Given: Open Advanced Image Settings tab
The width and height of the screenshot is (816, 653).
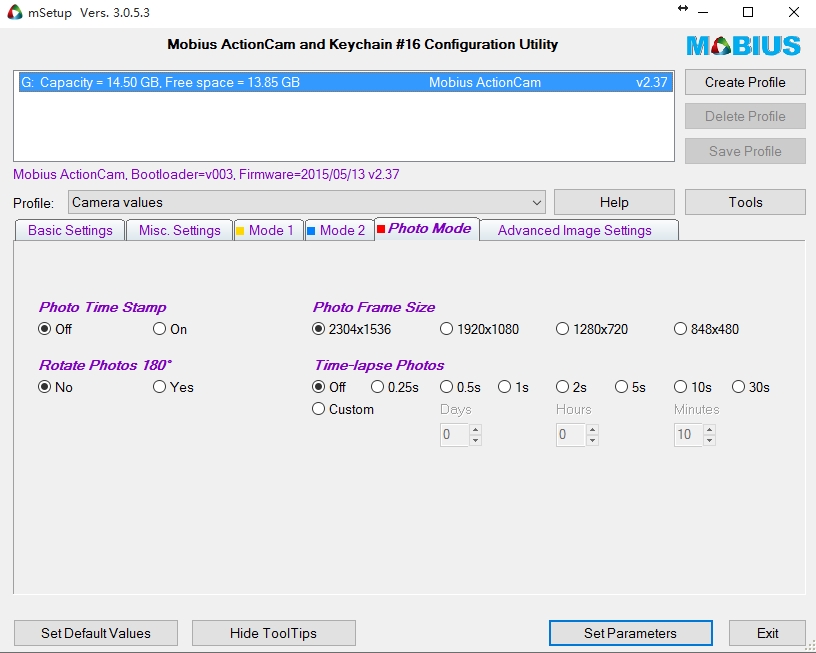Looking at the screenshot, I should pos(579,231).
